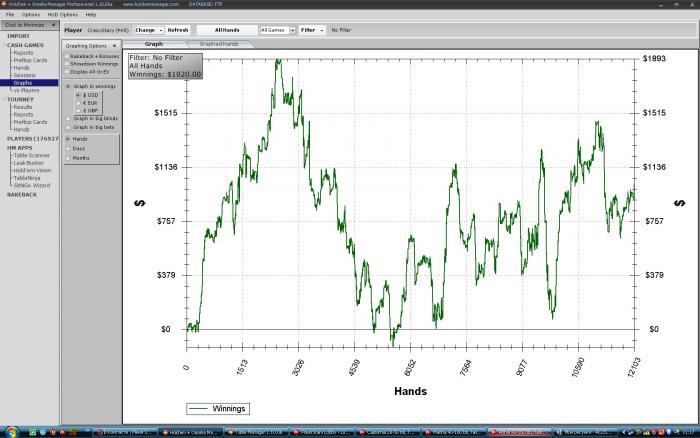This screenshot has width=700, height=438.
Task: Click the Refresh button
Action: (x=178, y=30)
